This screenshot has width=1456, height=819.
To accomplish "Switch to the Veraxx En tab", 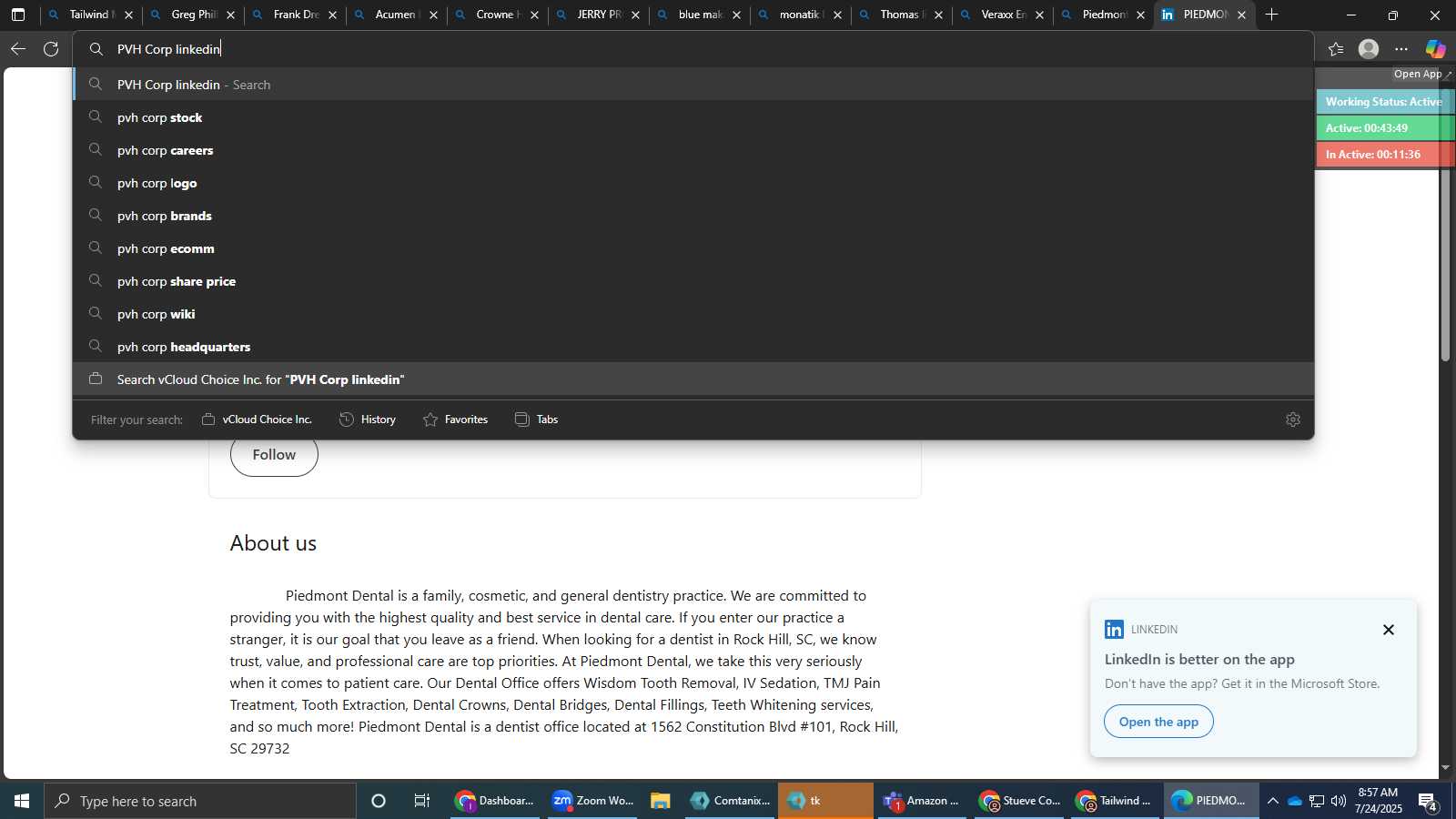I will [1002, 15].
